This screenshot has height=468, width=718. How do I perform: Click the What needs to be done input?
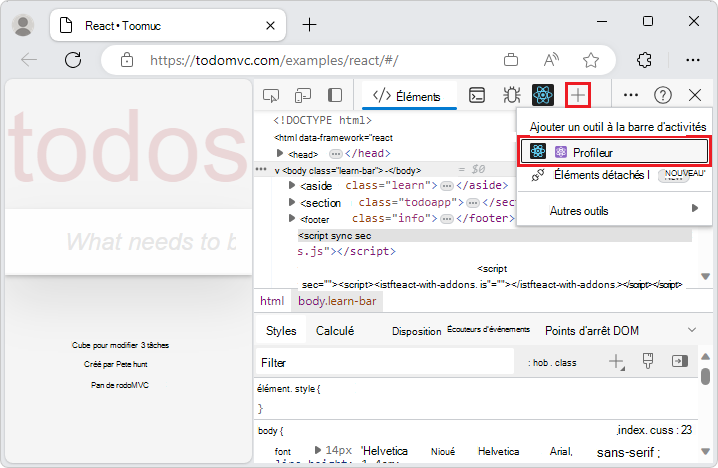pyautogui.click(x=129, y=241)
